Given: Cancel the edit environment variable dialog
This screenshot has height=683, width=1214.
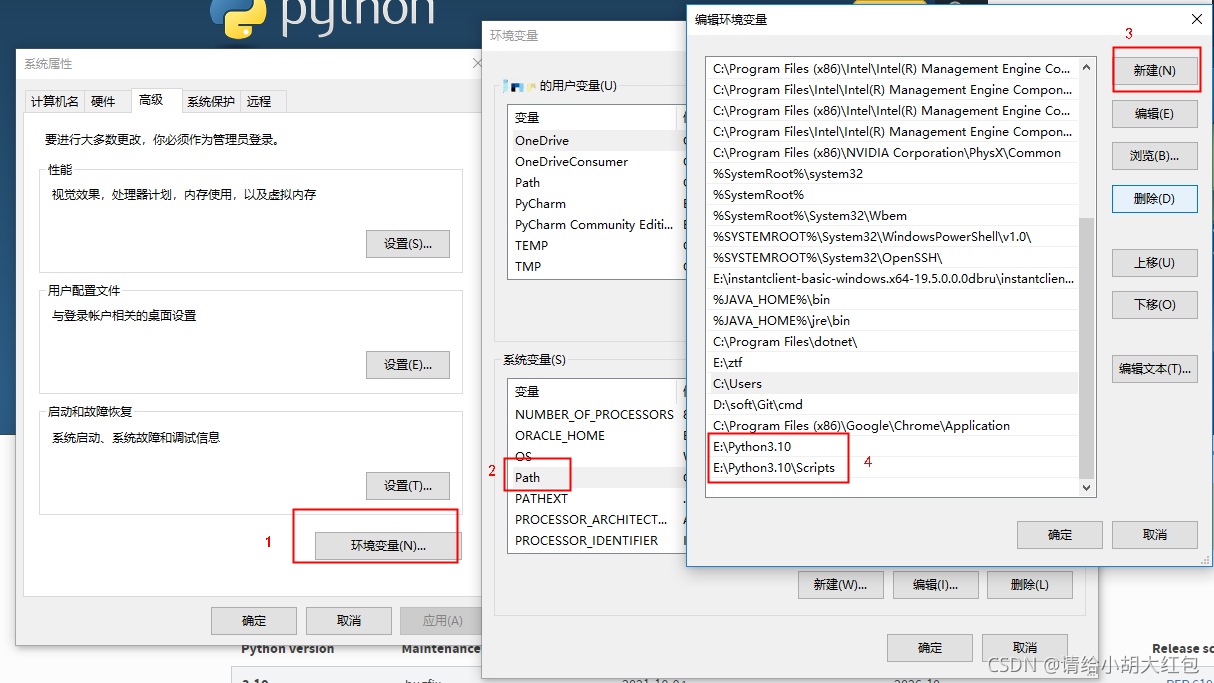Looking at the screenshot, I should (1154, 535).
